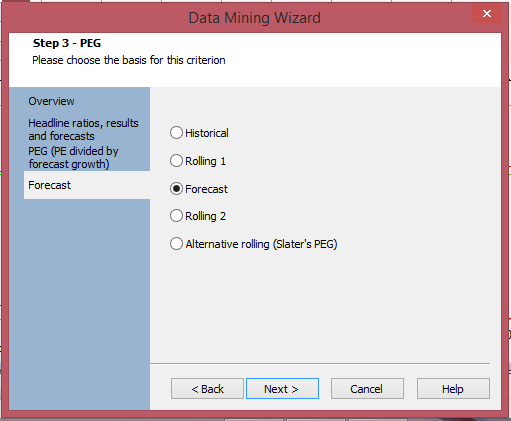Click the Step 3 - PEG heading
Screen dimensions: 511x421
click(x=67, y=43)
